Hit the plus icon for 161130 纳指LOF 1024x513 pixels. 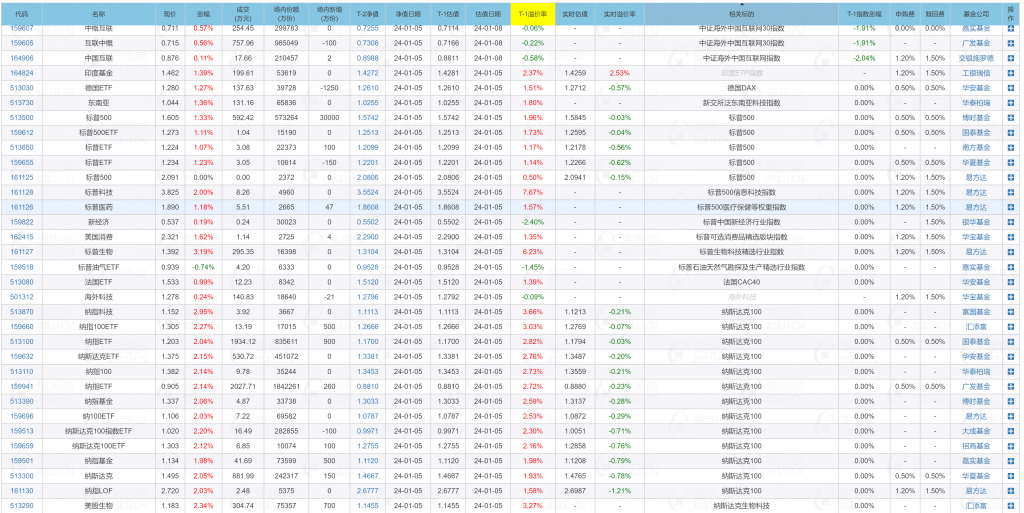[1010, 491]
